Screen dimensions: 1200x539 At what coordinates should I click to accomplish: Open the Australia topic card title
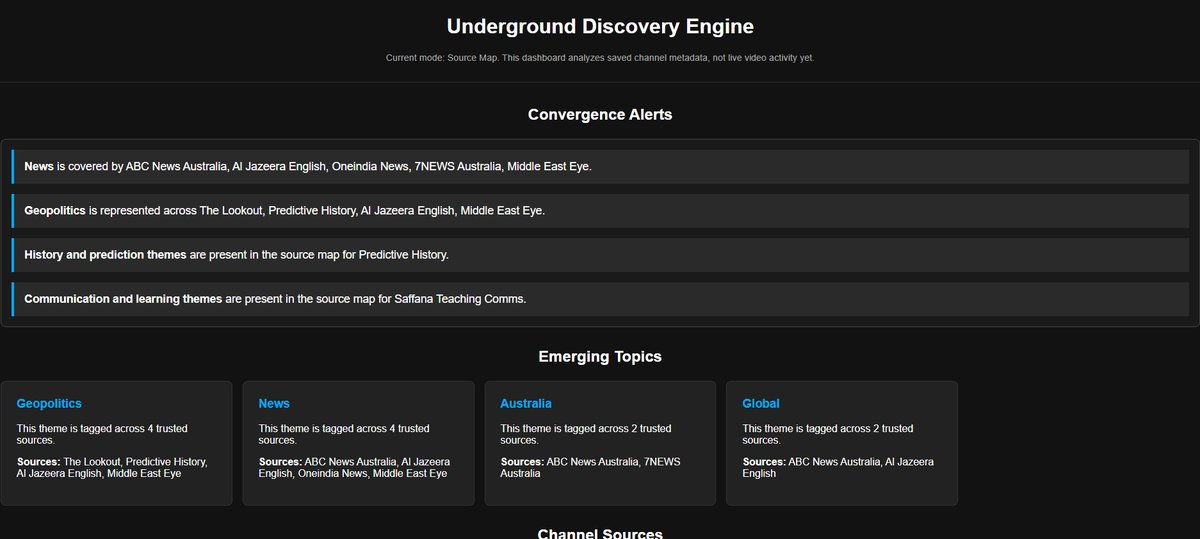tap(526, 404)
